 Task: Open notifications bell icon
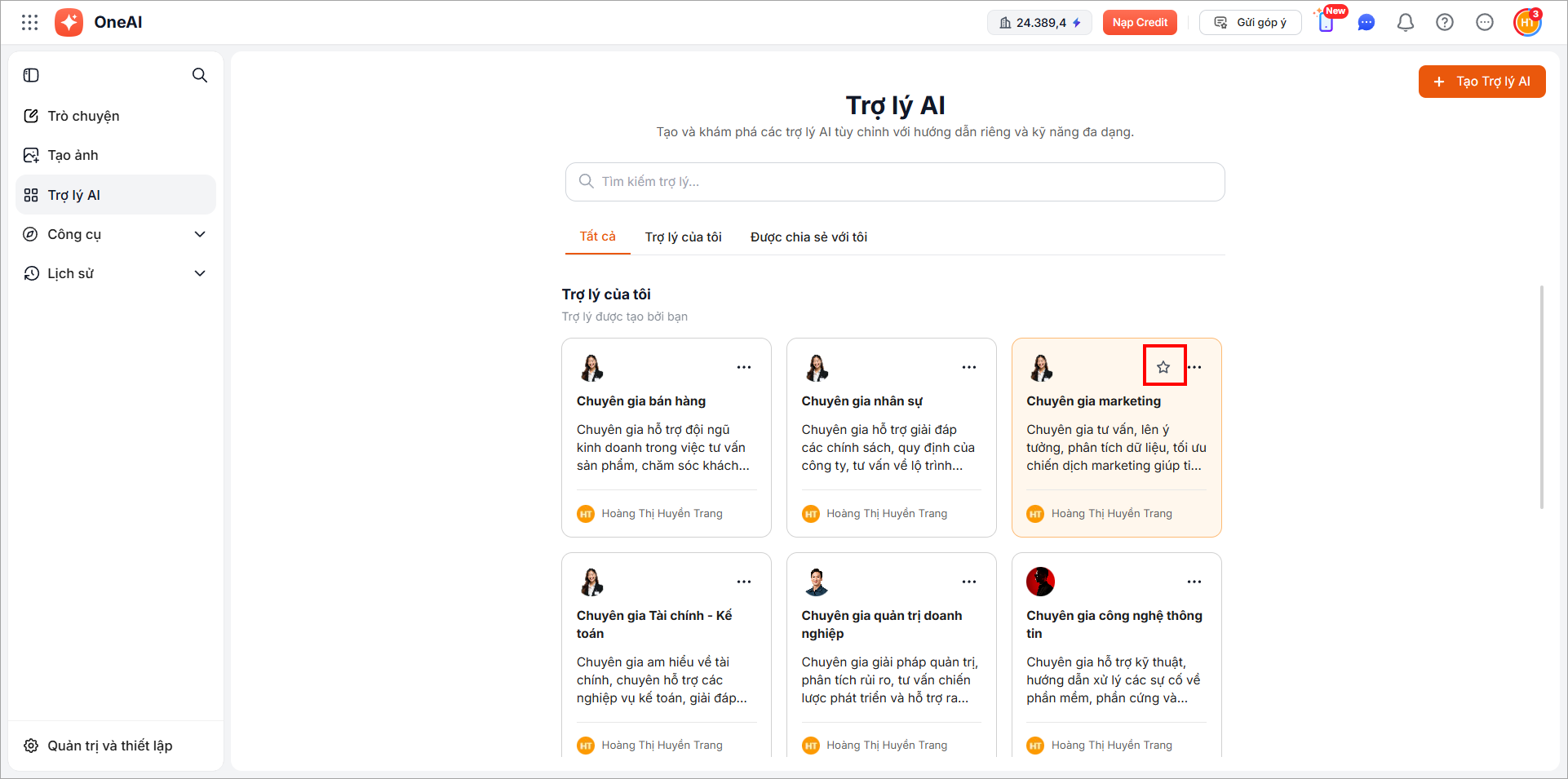point(1406,23)
